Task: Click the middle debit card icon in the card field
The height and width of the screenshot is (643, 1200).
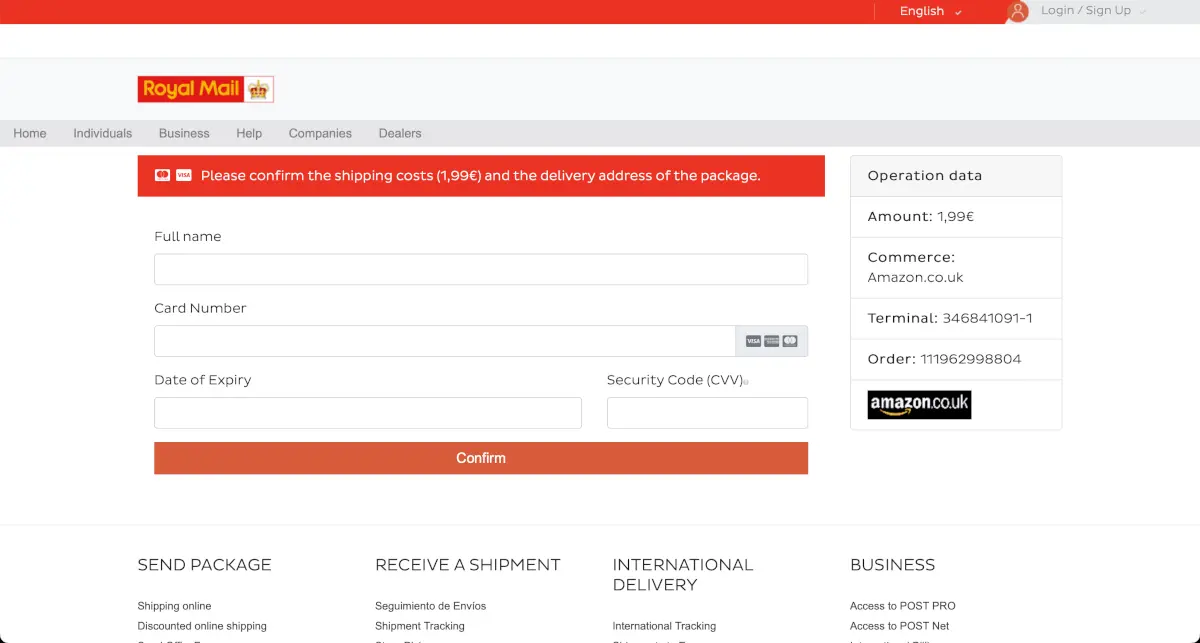Action: [771, 340]
